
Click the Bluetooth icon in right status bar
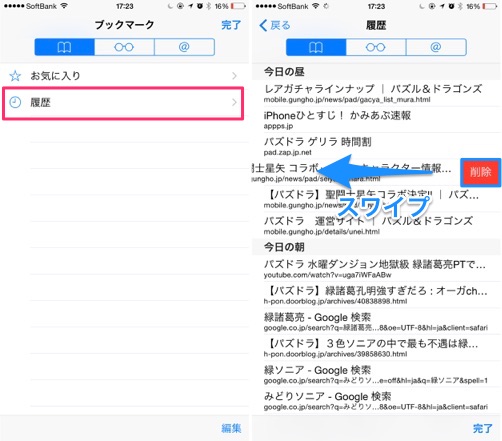pos(460,6)
